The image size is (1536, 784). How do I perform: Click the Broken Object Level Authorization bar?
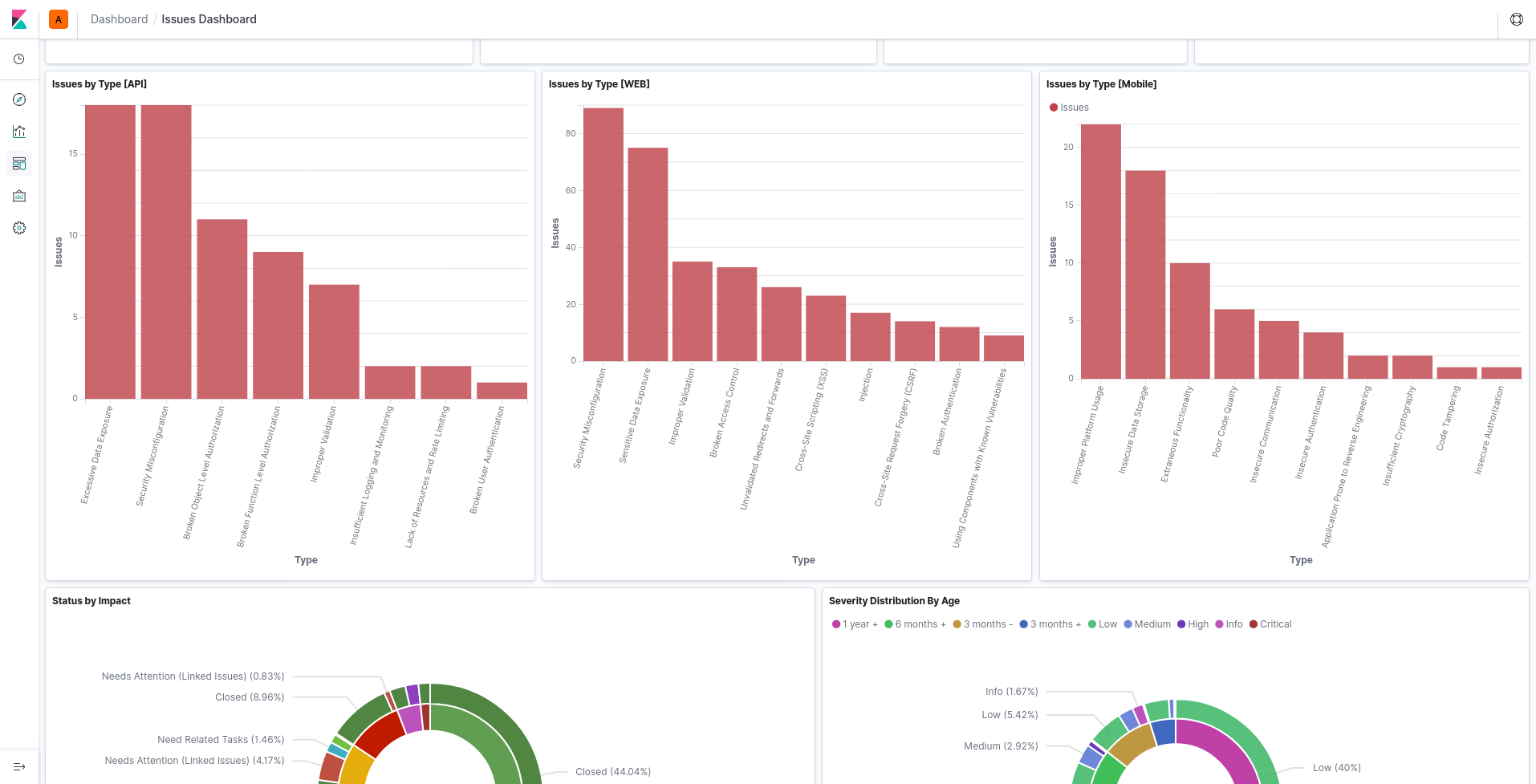222,309
